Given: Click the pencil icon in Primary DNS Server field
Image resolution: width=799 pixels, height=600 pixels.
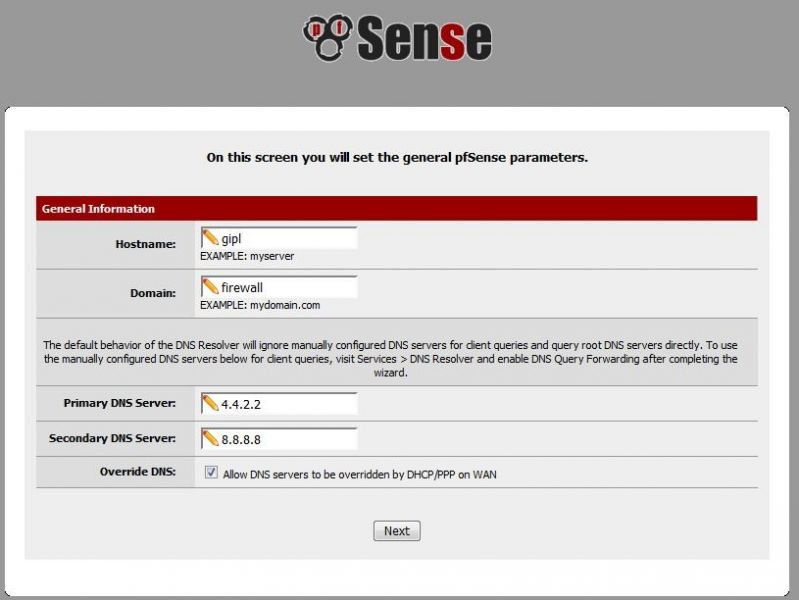Looking at the screenshot, I should tap(210, 403).
